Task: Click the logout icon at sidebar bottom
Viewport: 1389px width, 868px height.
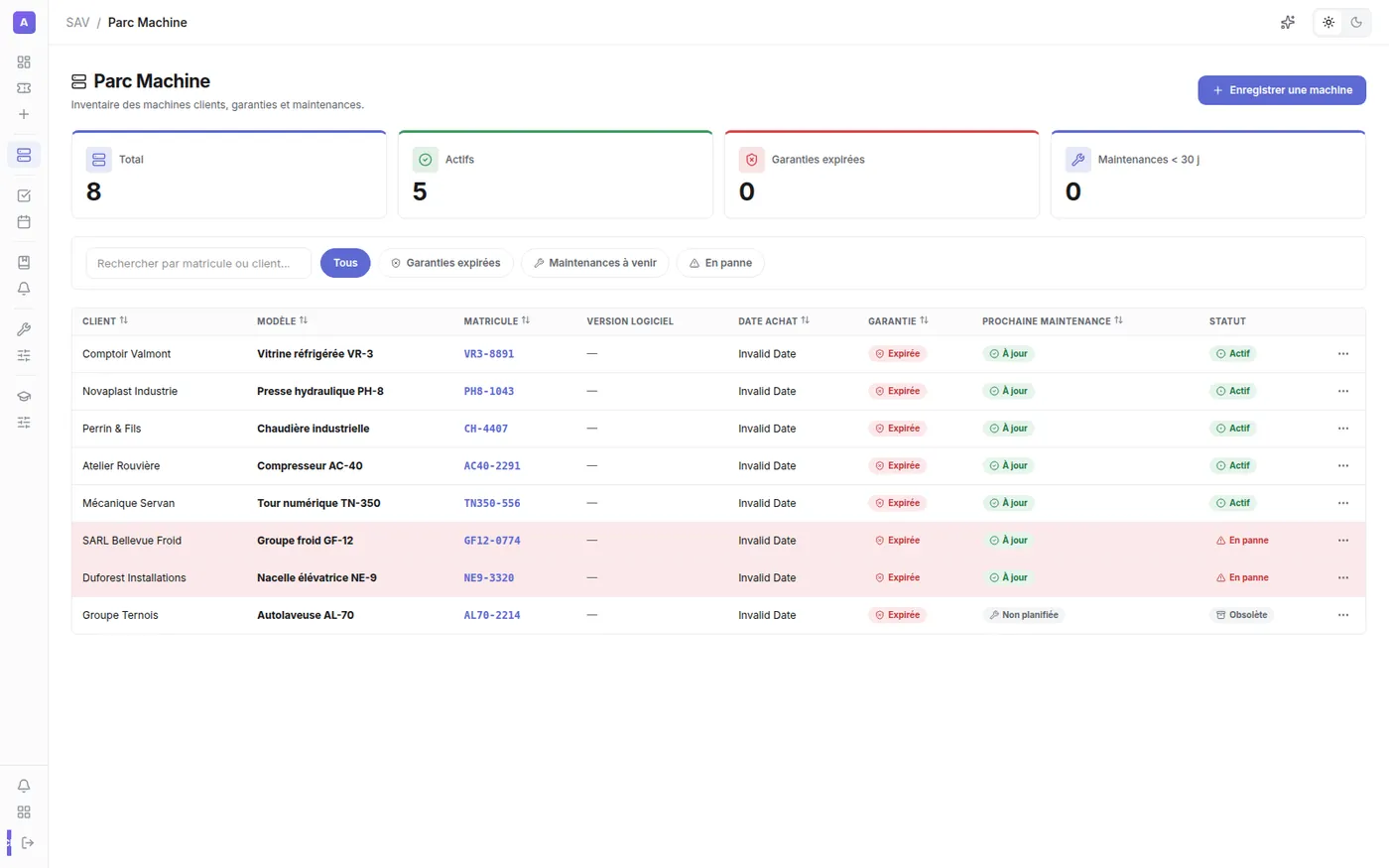Action: tap(28, 843)
